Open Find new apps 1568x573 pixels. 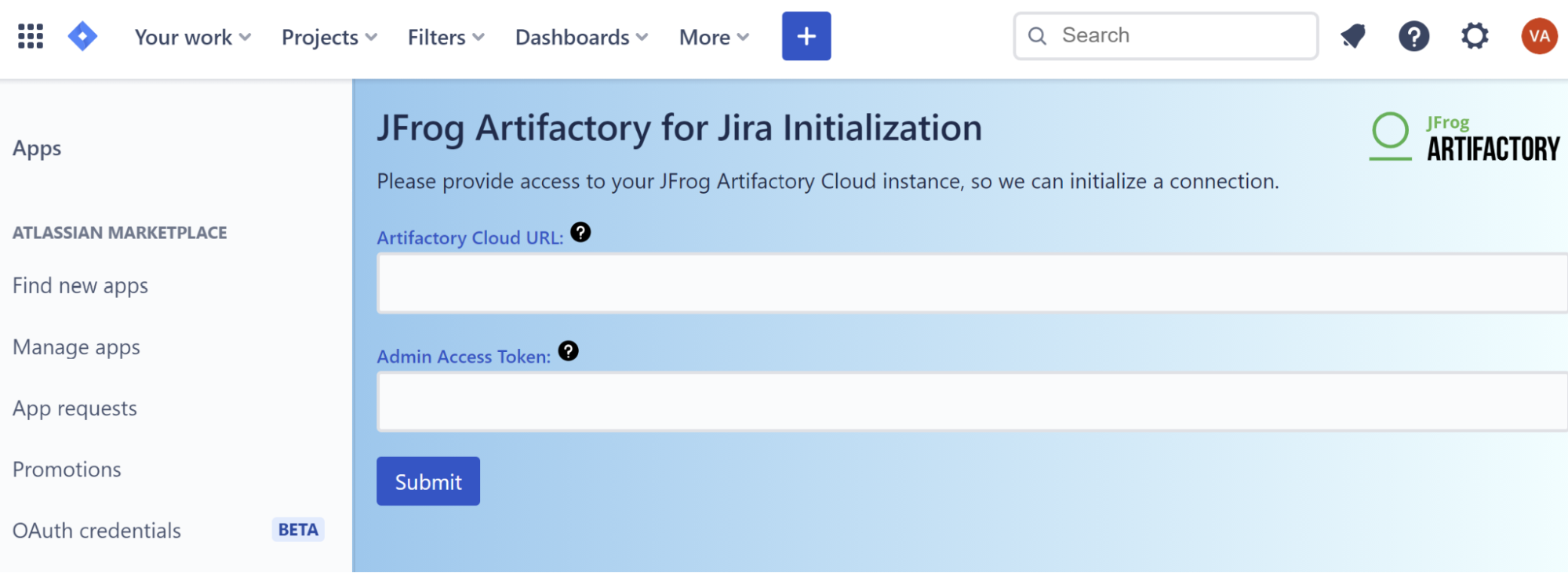pyautogui.click(x=80, y=286)
